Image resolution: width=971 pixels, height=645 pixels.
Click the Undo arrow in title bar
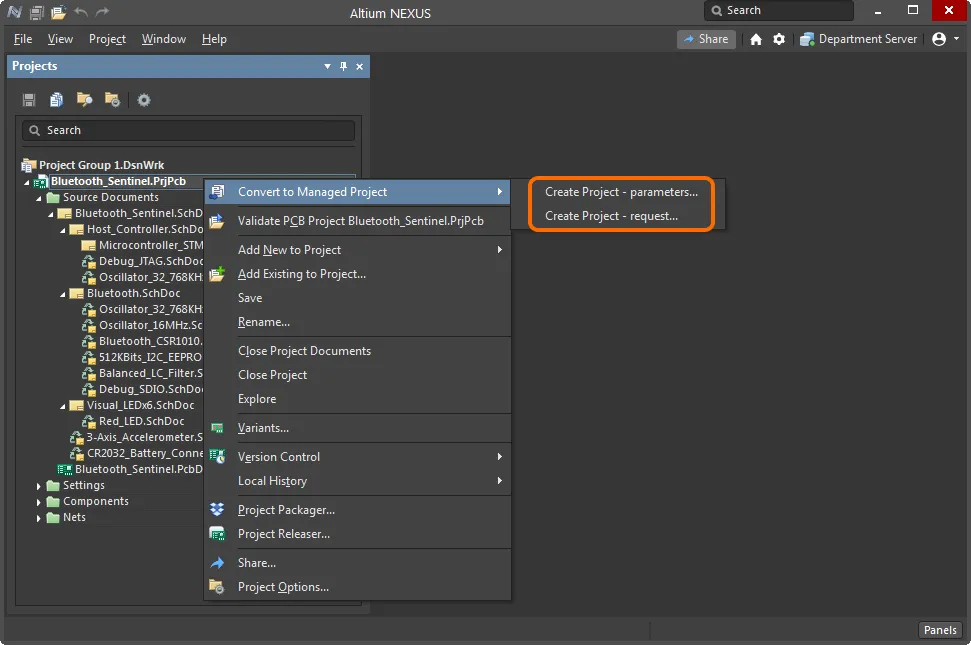coord(81,12)
